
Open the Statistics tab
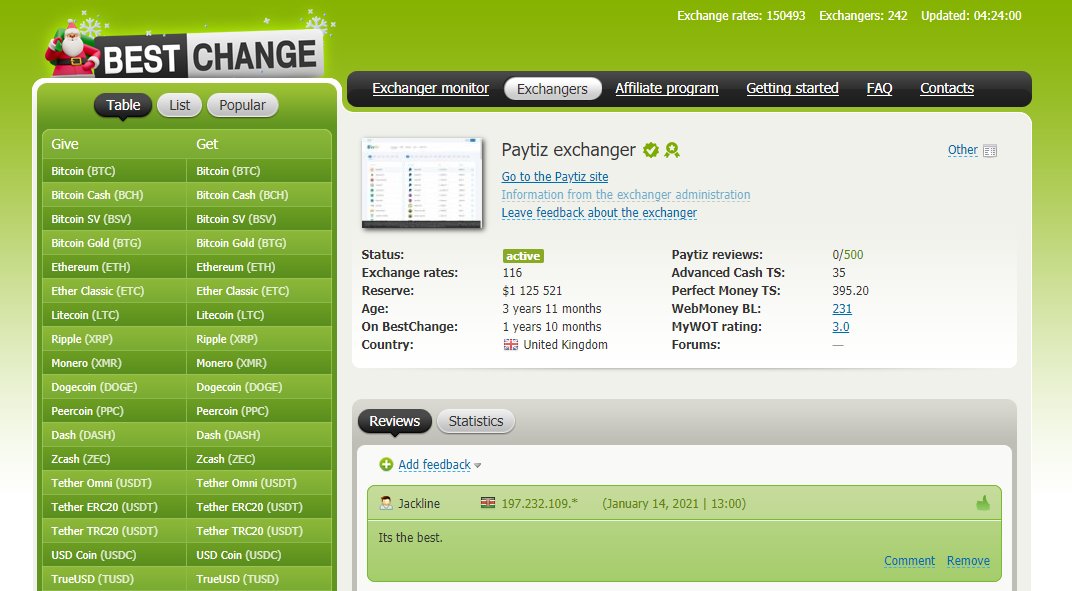click(x=476, y=421)
